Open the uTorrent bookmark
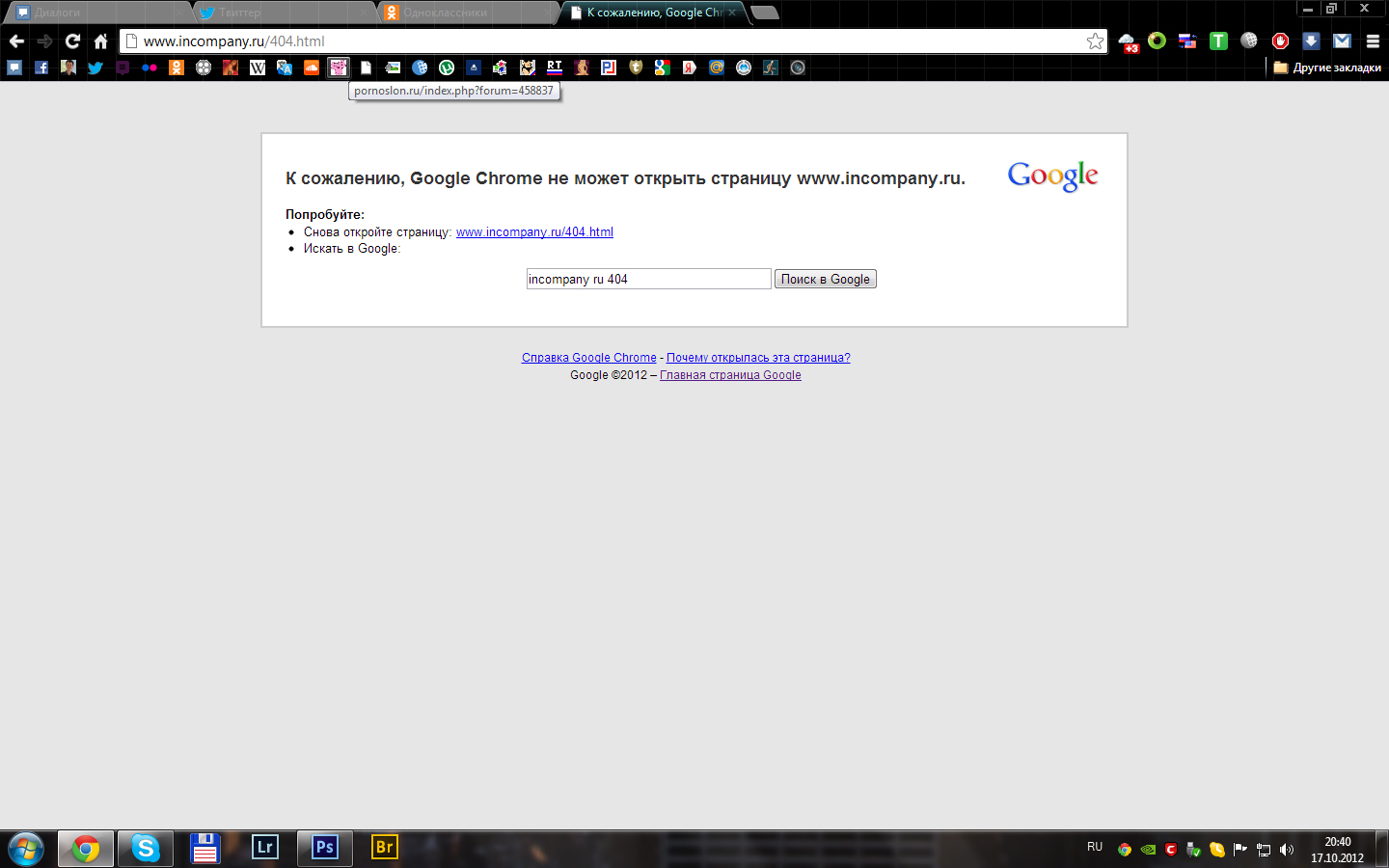The height and width of the screenshot is (868, 1389). [447, 68]
